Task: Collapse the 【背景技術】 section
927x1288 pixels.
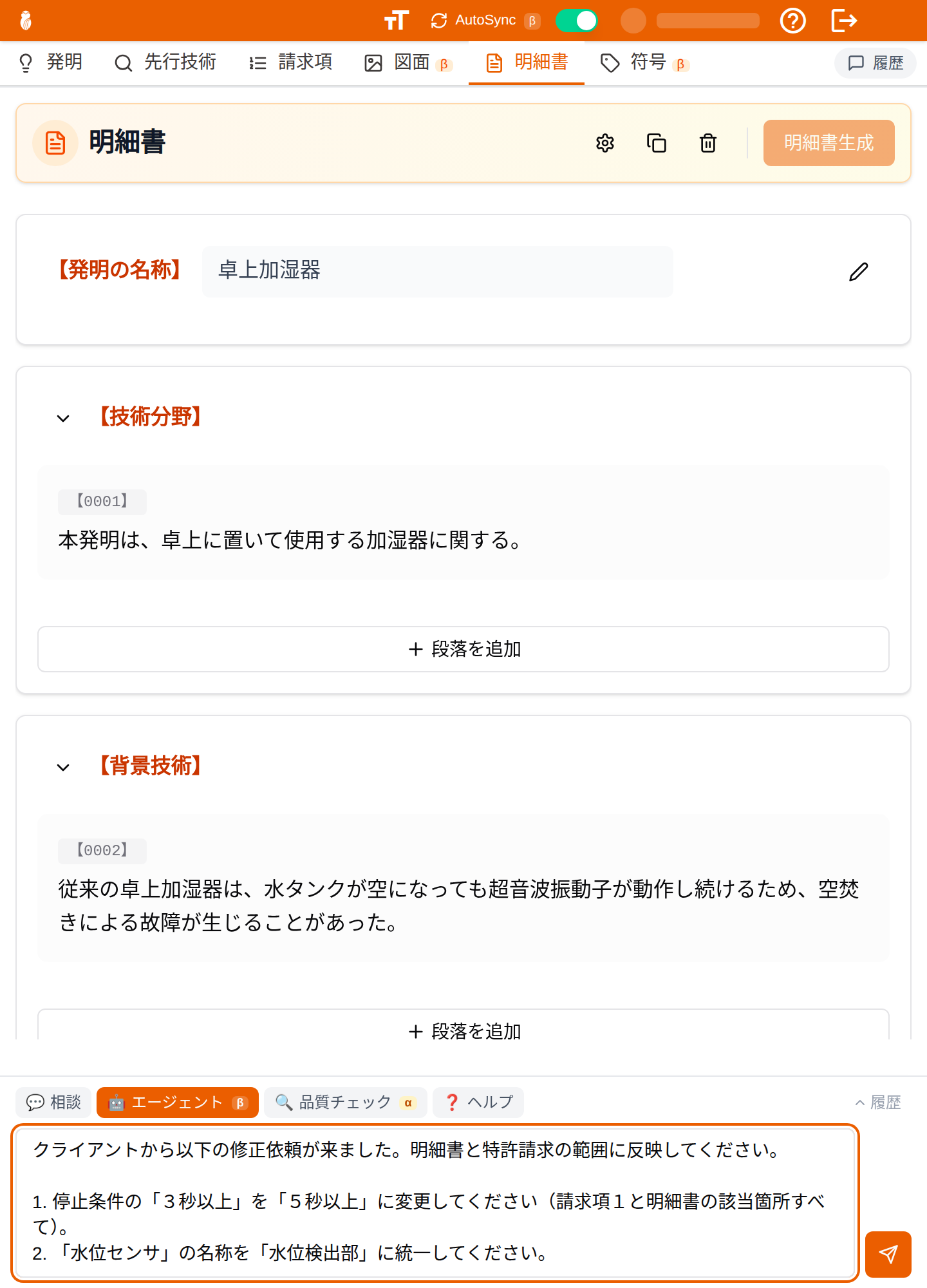Action: [x=63, y=768]
